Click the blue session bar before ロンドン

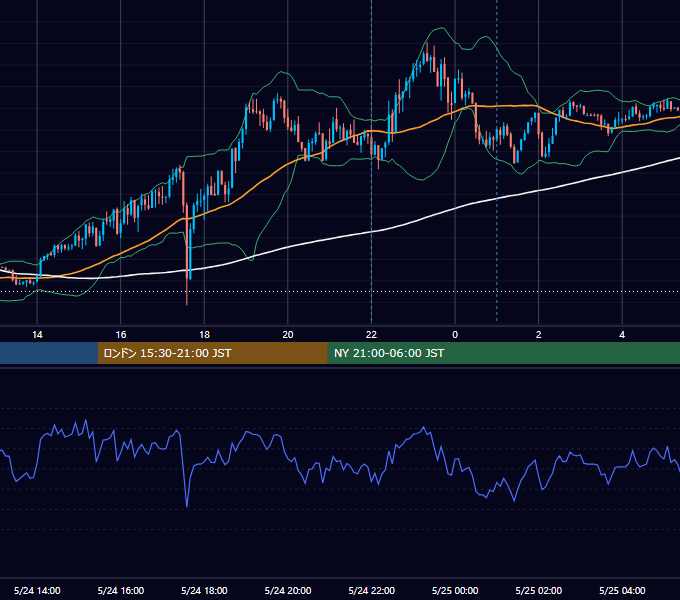49,353
